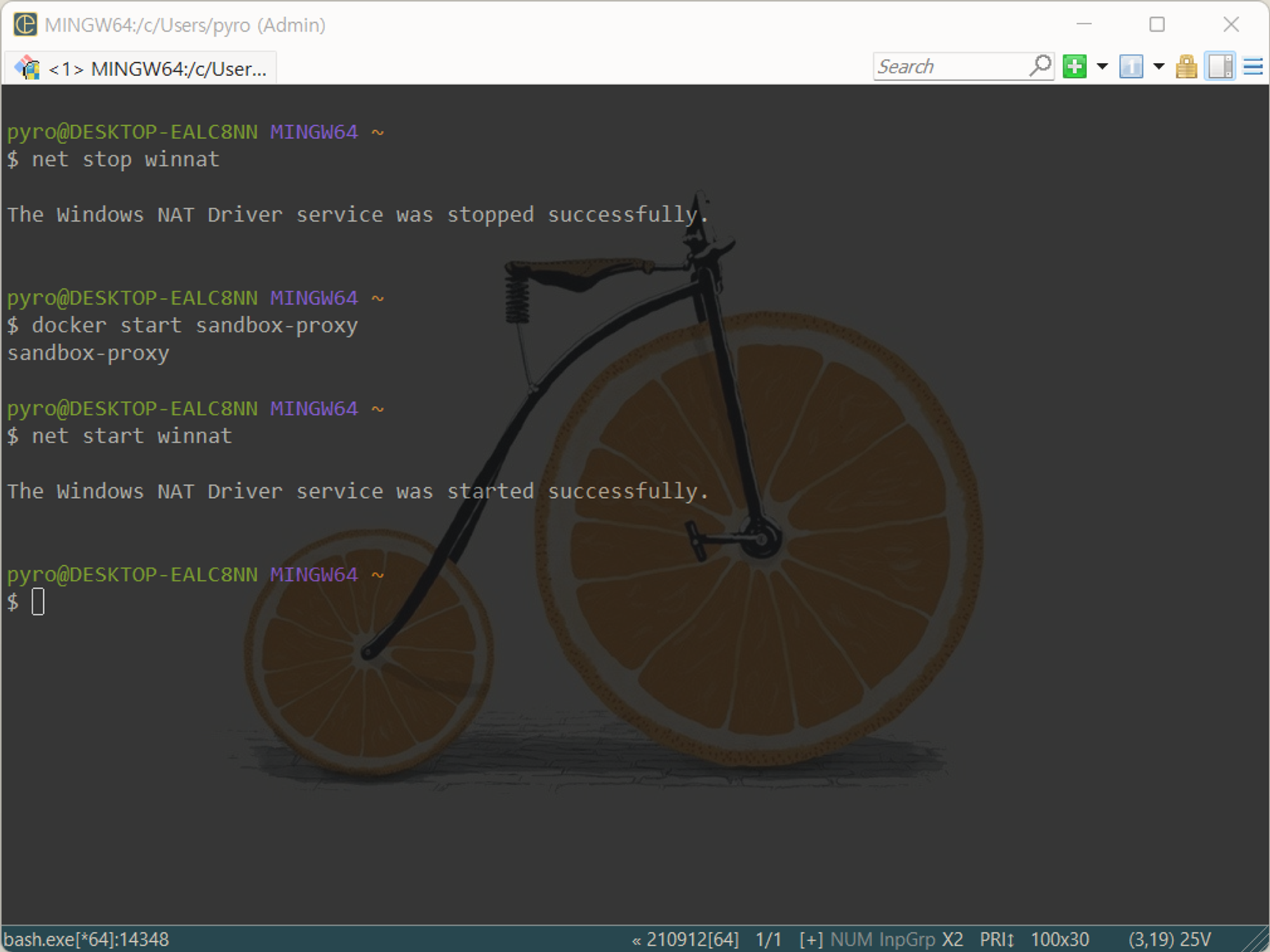Click the [+] status bar indicator
This screenshot has height=952, width=1270.
(811, 939)
